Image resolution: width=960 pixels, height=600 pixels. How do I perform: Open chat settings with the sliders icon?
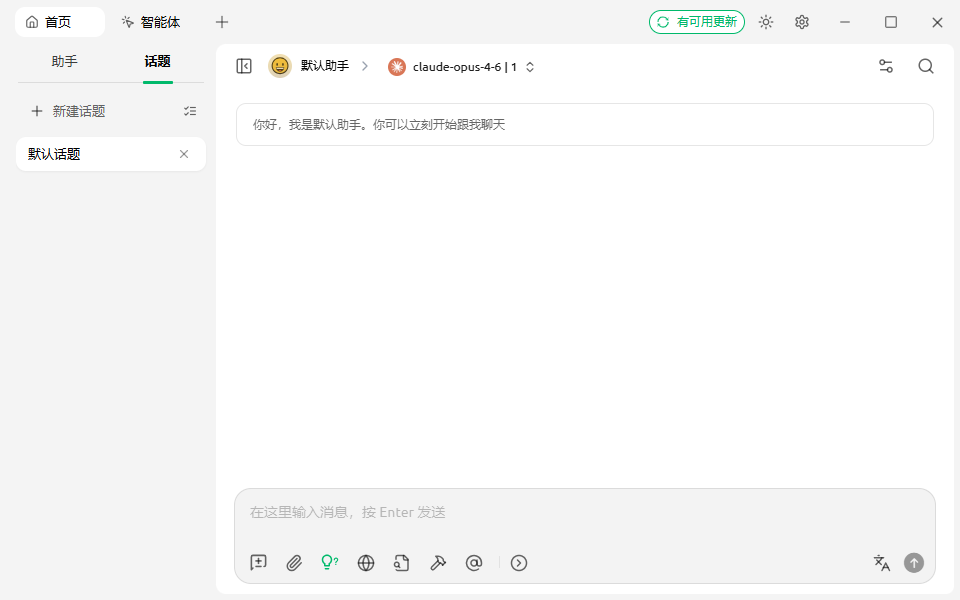tap(885, 66)
